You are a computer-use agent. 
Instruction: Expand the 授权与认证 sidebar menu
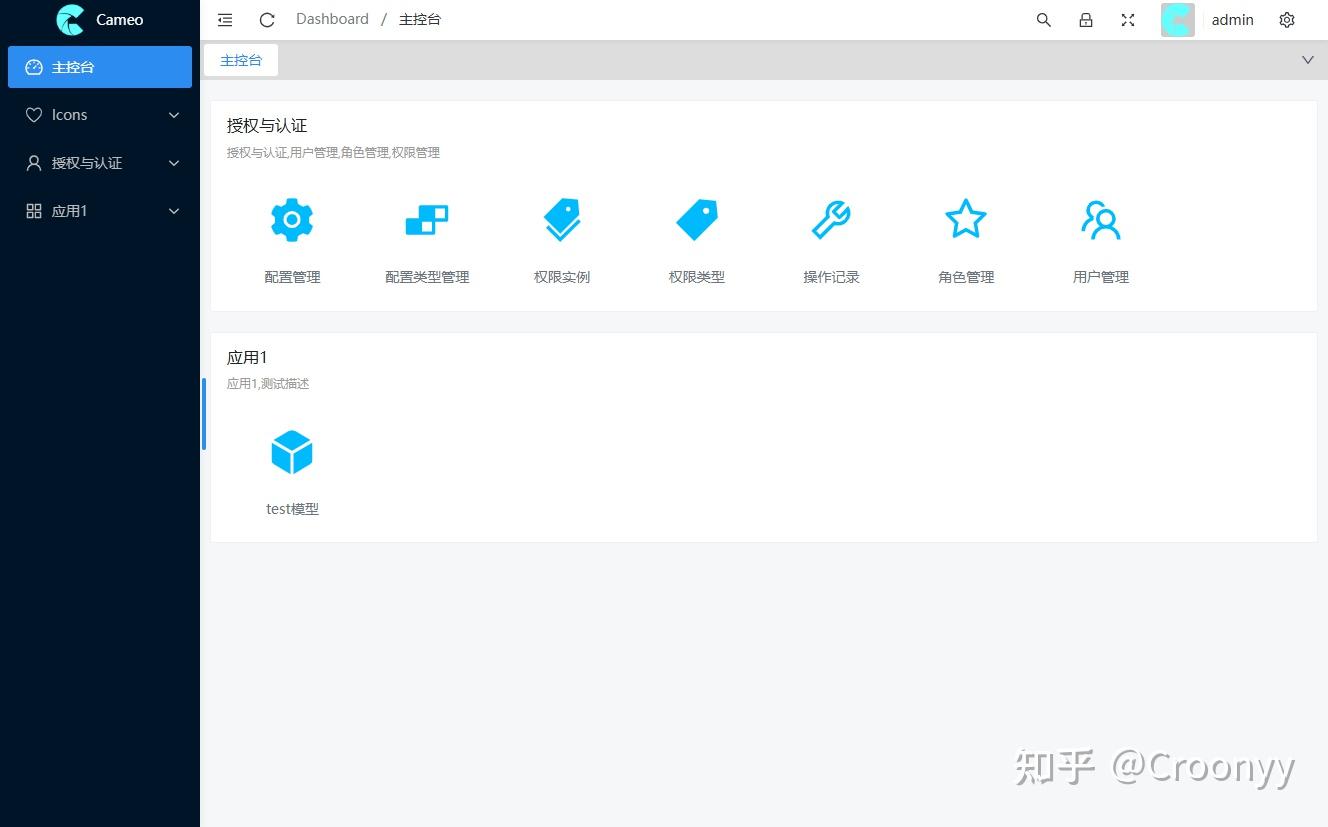coord(100,162)
